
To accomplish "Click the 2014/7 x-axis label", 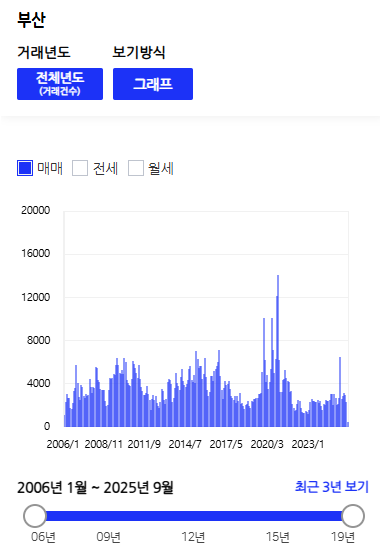I will click(x=185, y=444).
